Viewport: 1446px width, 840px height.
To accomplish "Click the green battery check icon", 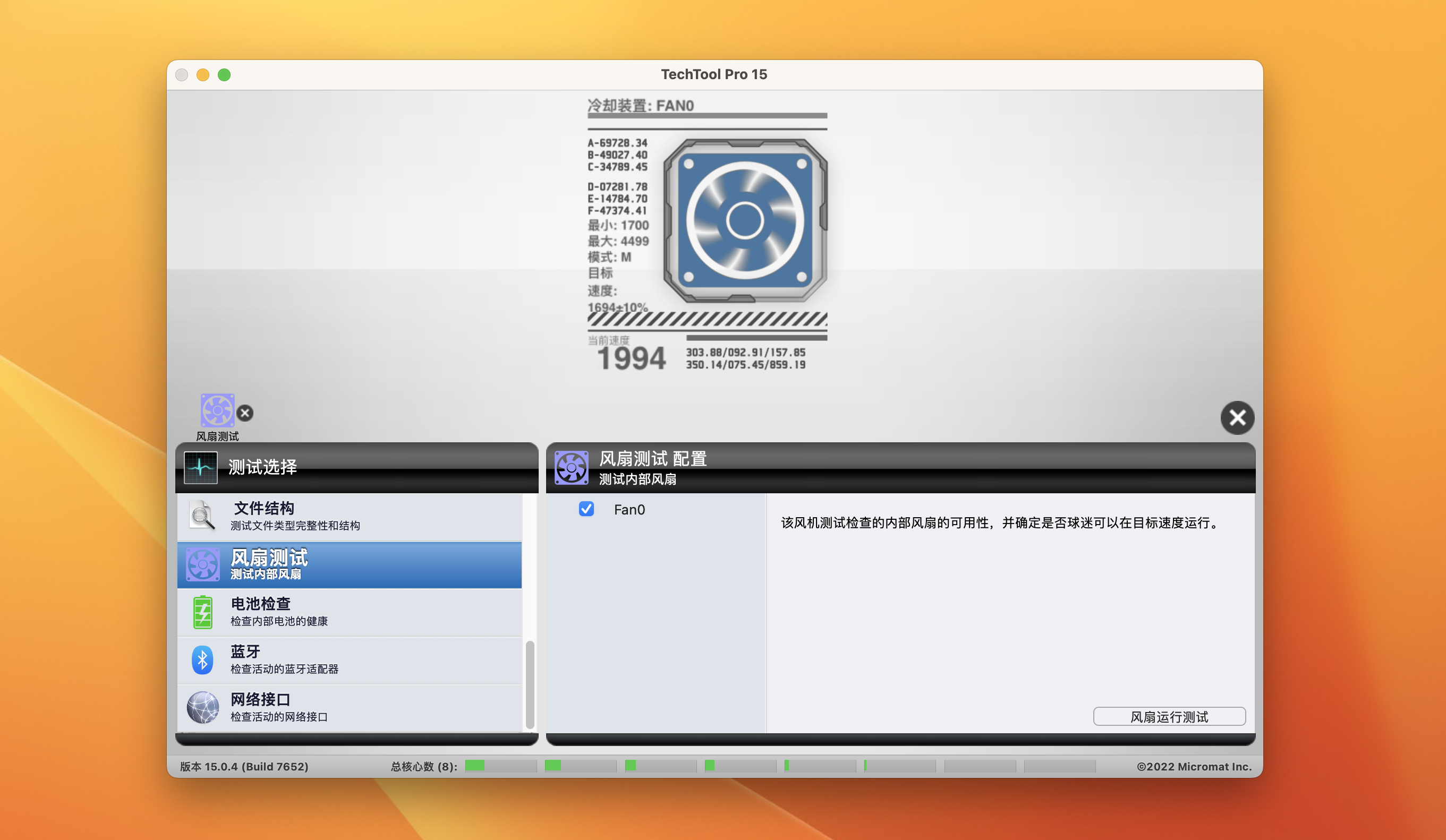I will (202, 612).
